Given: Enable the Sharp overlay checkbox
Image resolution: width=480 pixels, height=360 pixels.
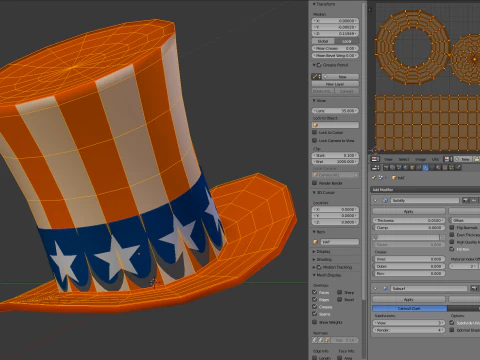Looking at the screenshot, I should [x=339, y=292].
